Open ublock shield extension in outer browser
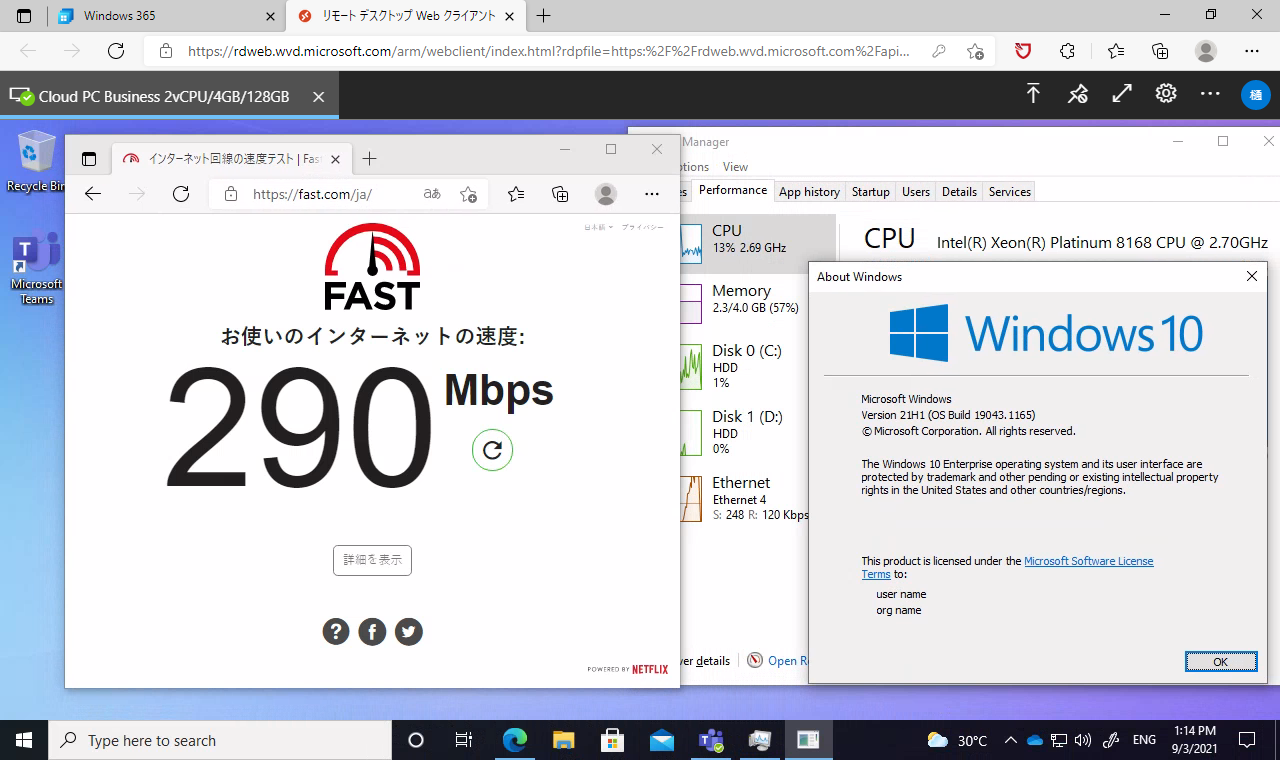The image size is (1280, 760). tap(1023, 51)
